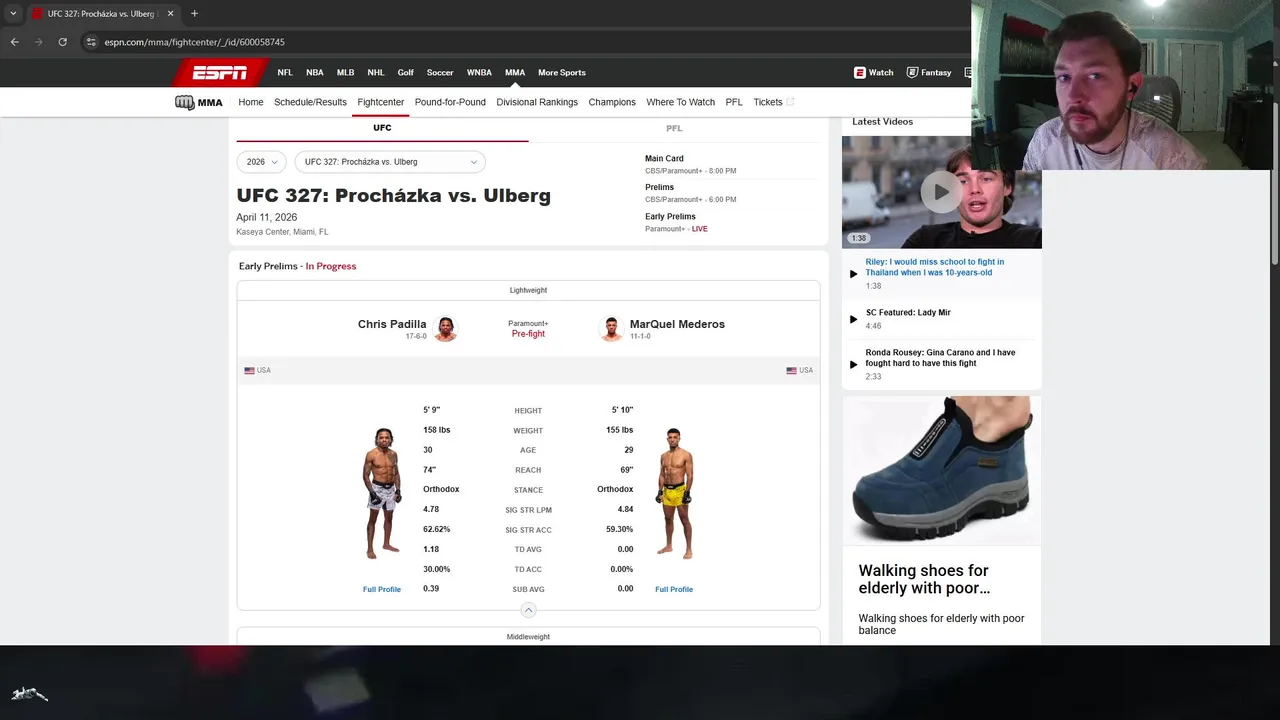This screenshot has height=720, width=1280.
Task: Open the 2026 year dropdown
Action: [262, 162]
